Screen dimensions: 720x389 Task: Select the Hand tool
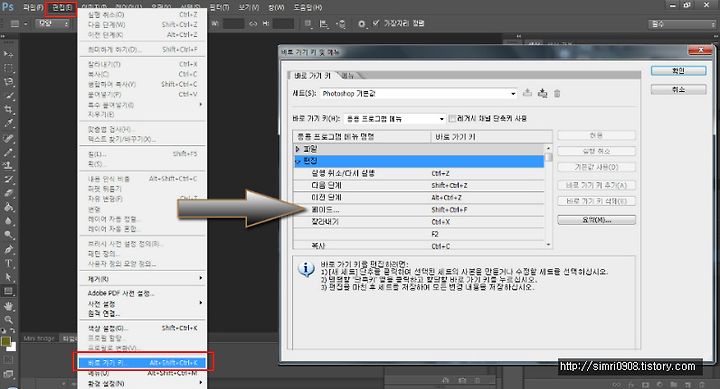click(x=8, y=306)
